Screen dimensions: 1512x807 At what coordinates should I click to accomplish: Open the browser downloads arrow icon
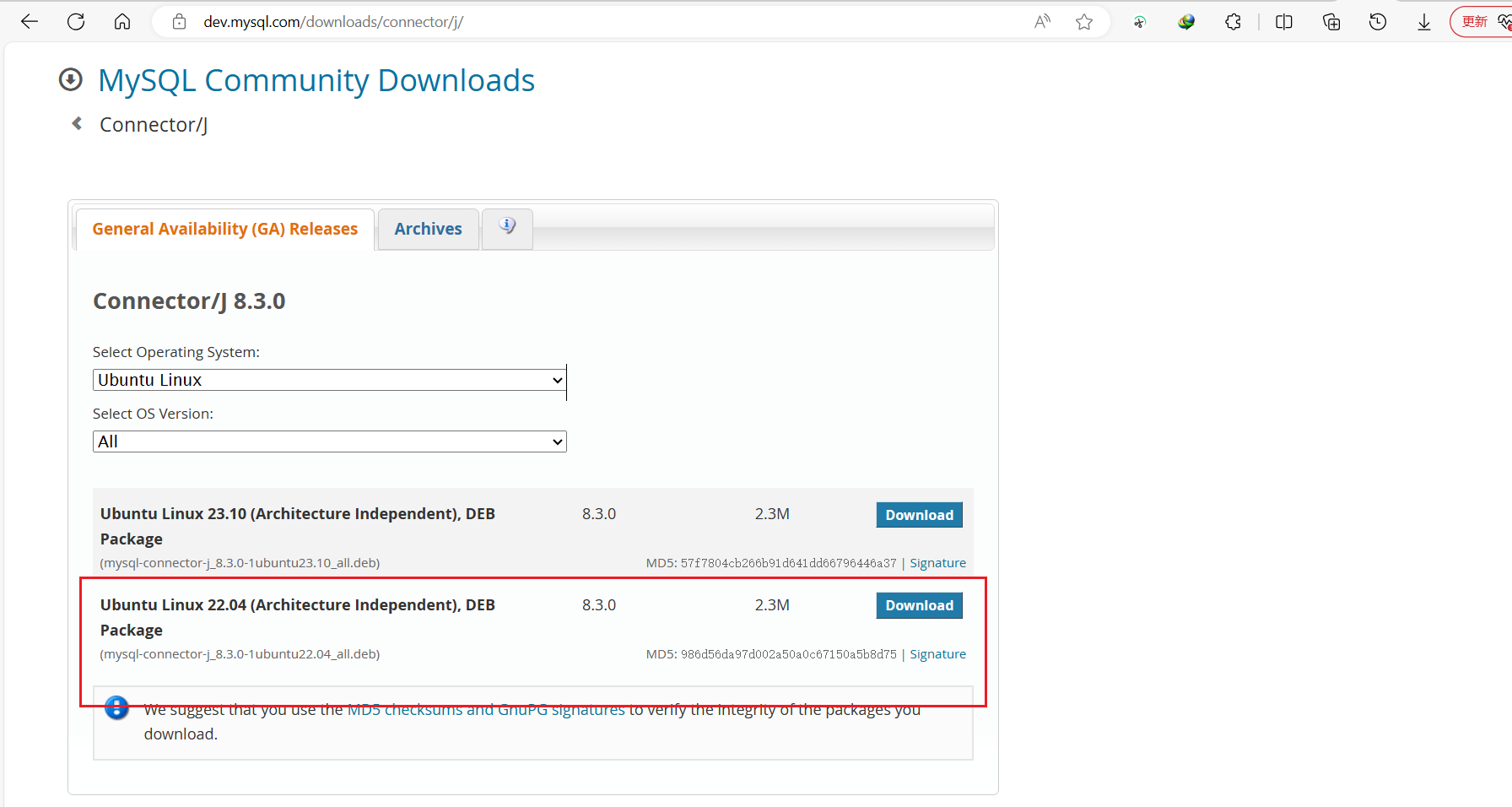[1424, 22]
